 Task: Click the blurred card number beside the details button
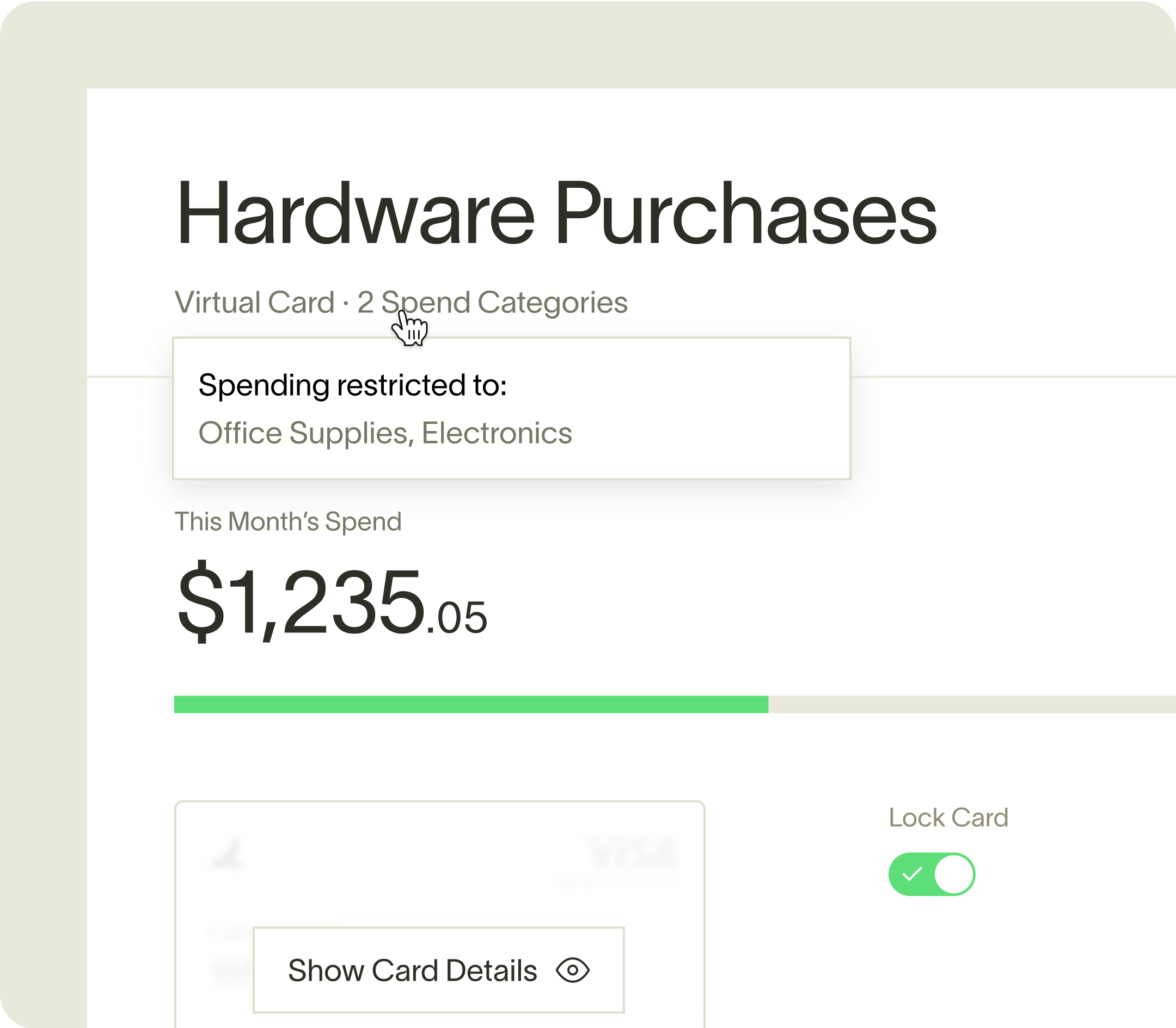click(x=231, y=971)
